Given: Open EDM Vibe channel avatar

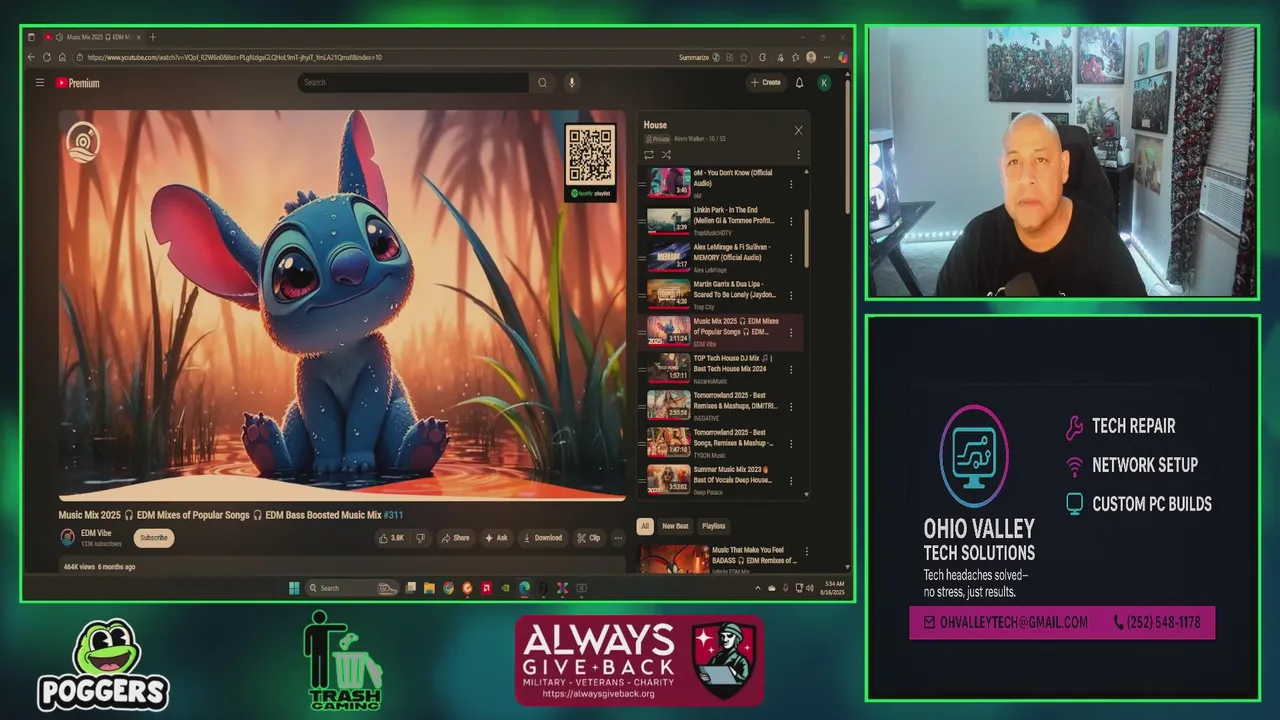Looking at the screenshot, I should tap(67, 538).
